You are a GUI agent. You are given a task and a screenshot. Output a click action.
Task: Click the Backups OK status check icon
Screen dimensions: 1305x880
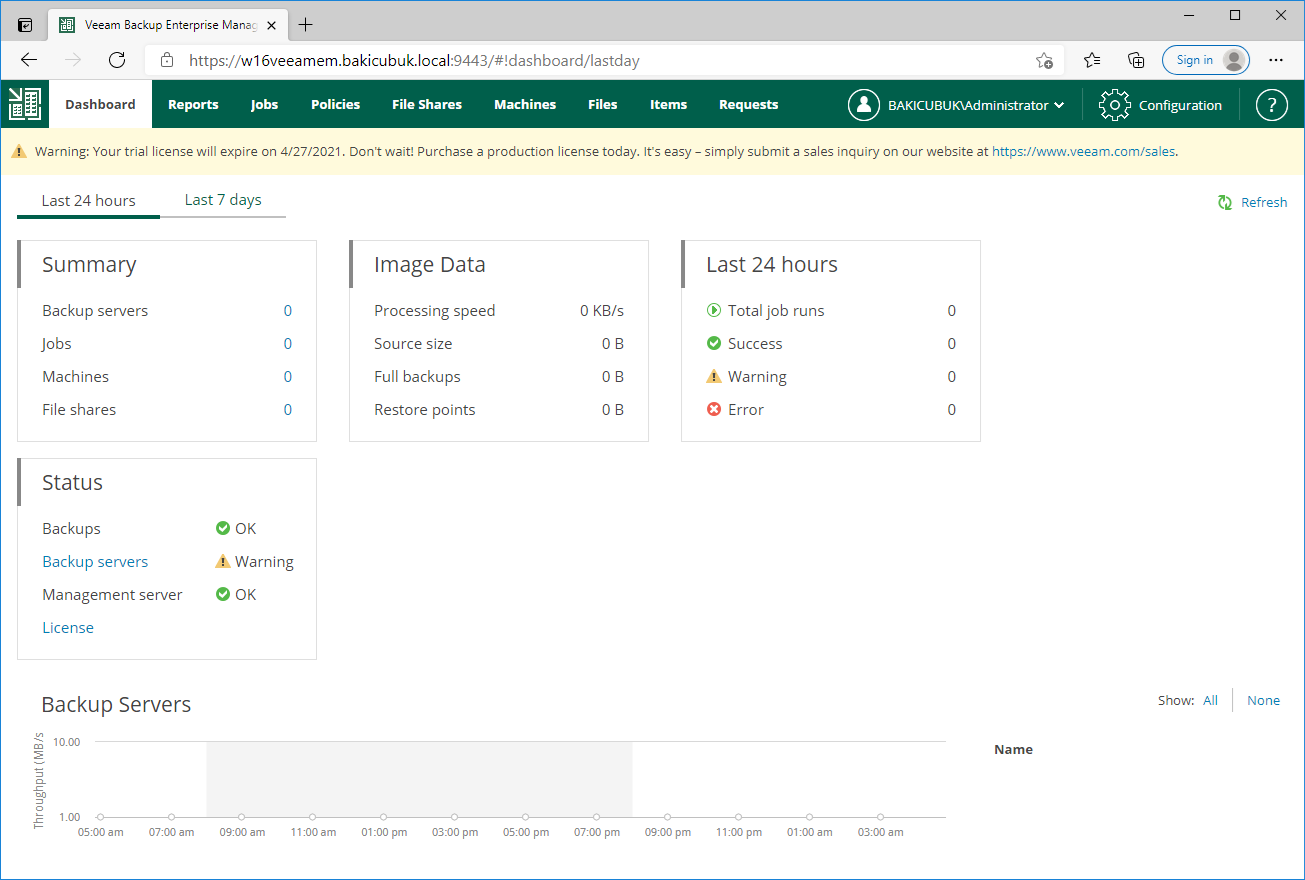223,528
